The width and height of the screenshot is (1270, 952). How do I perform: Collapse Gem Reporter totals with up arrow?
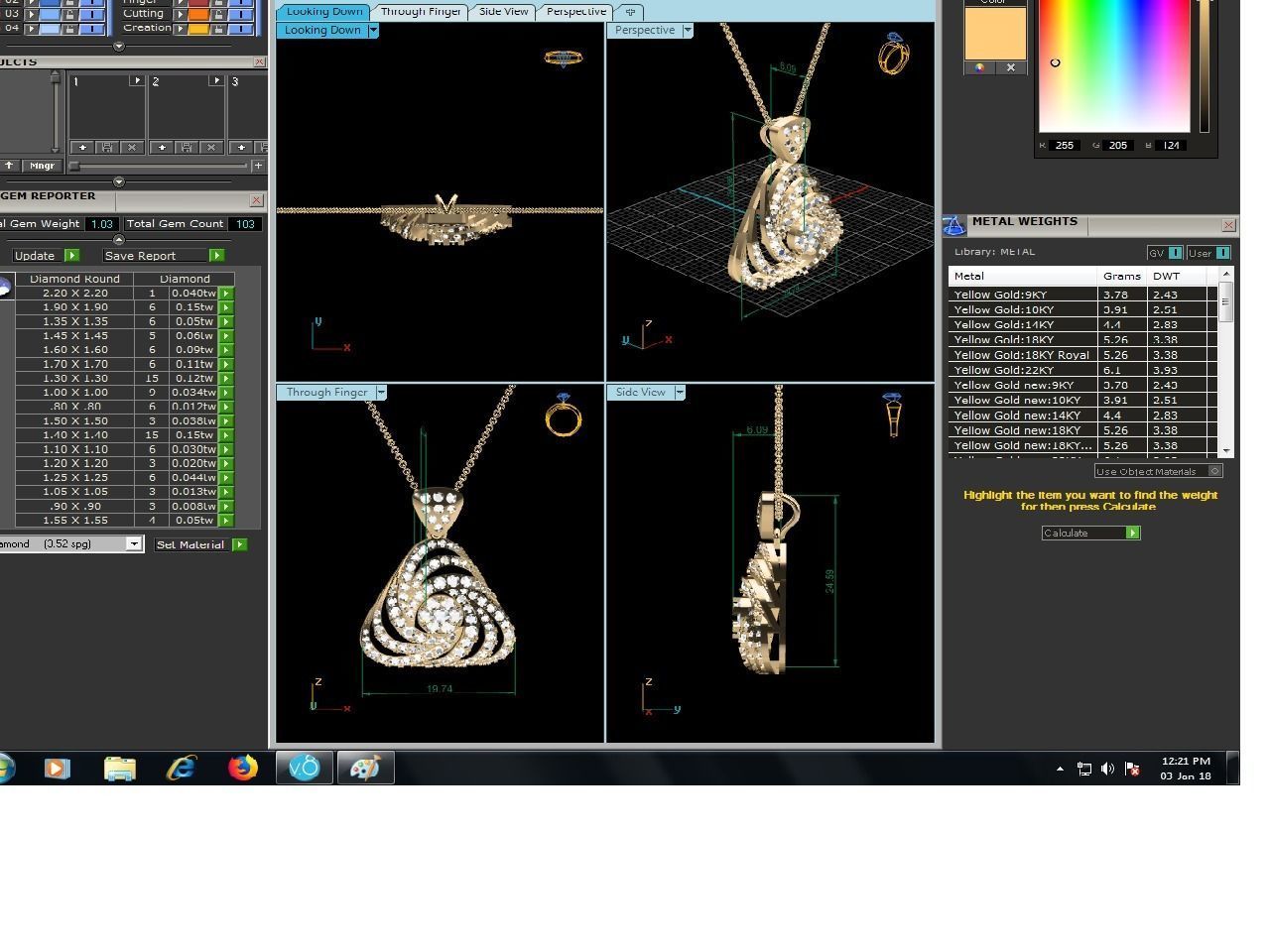[x=119, y=240]
